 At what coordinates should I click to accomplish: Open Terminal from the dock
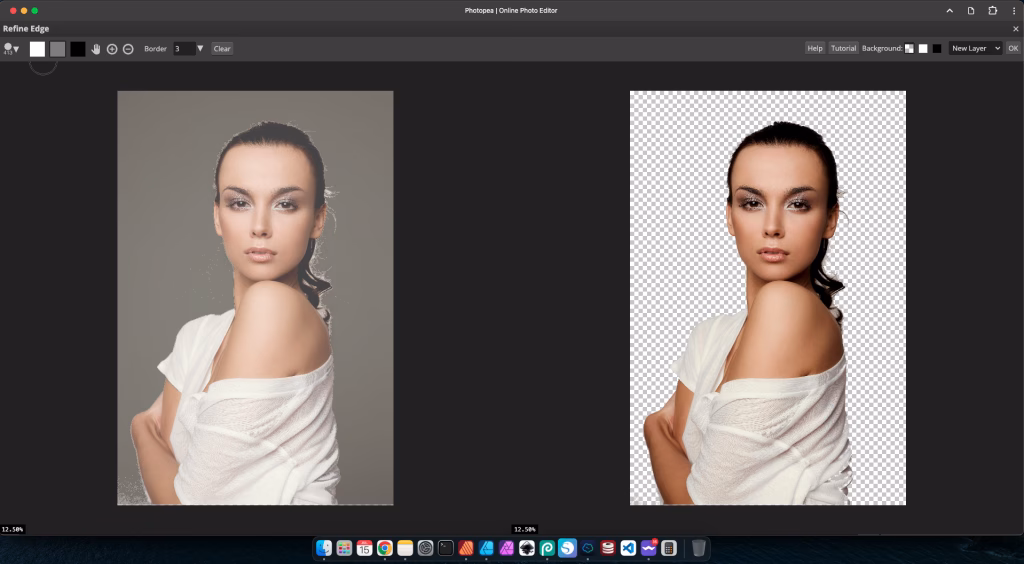tap(445, 548)
